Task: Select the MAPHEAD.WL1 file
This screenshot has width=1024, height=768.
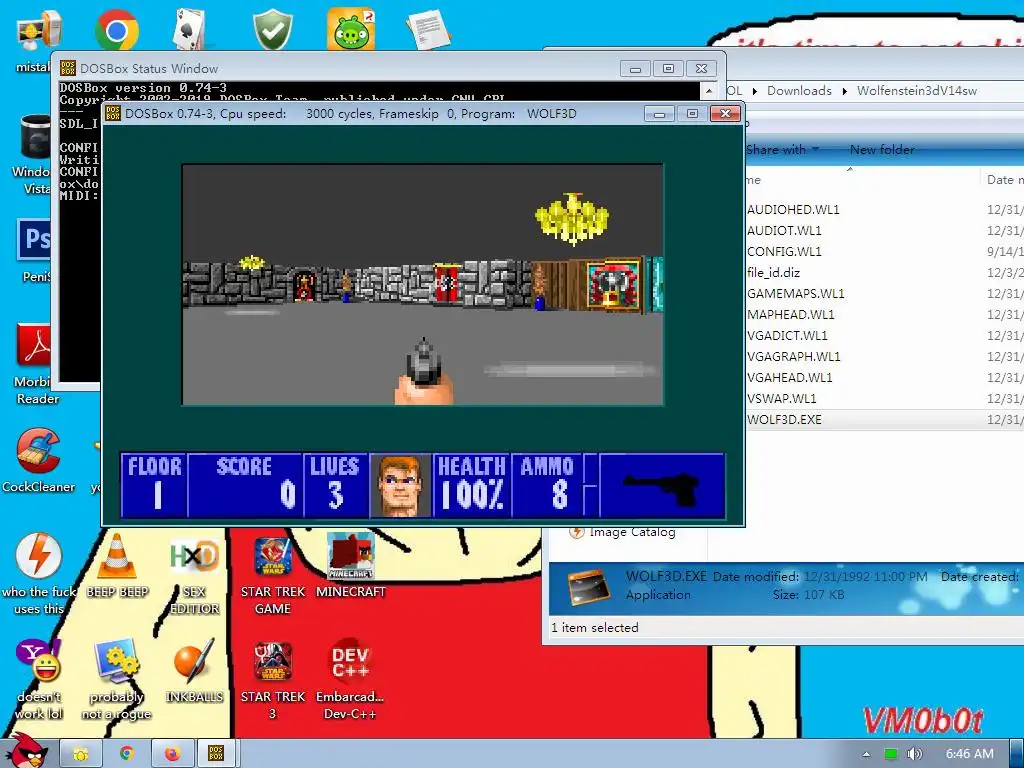Action: [790, 314]
